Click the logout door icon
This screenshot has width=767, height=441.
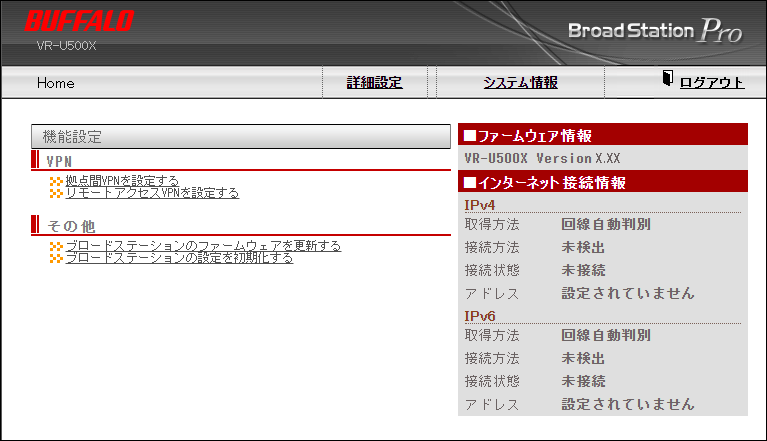[x=668, y=78]
